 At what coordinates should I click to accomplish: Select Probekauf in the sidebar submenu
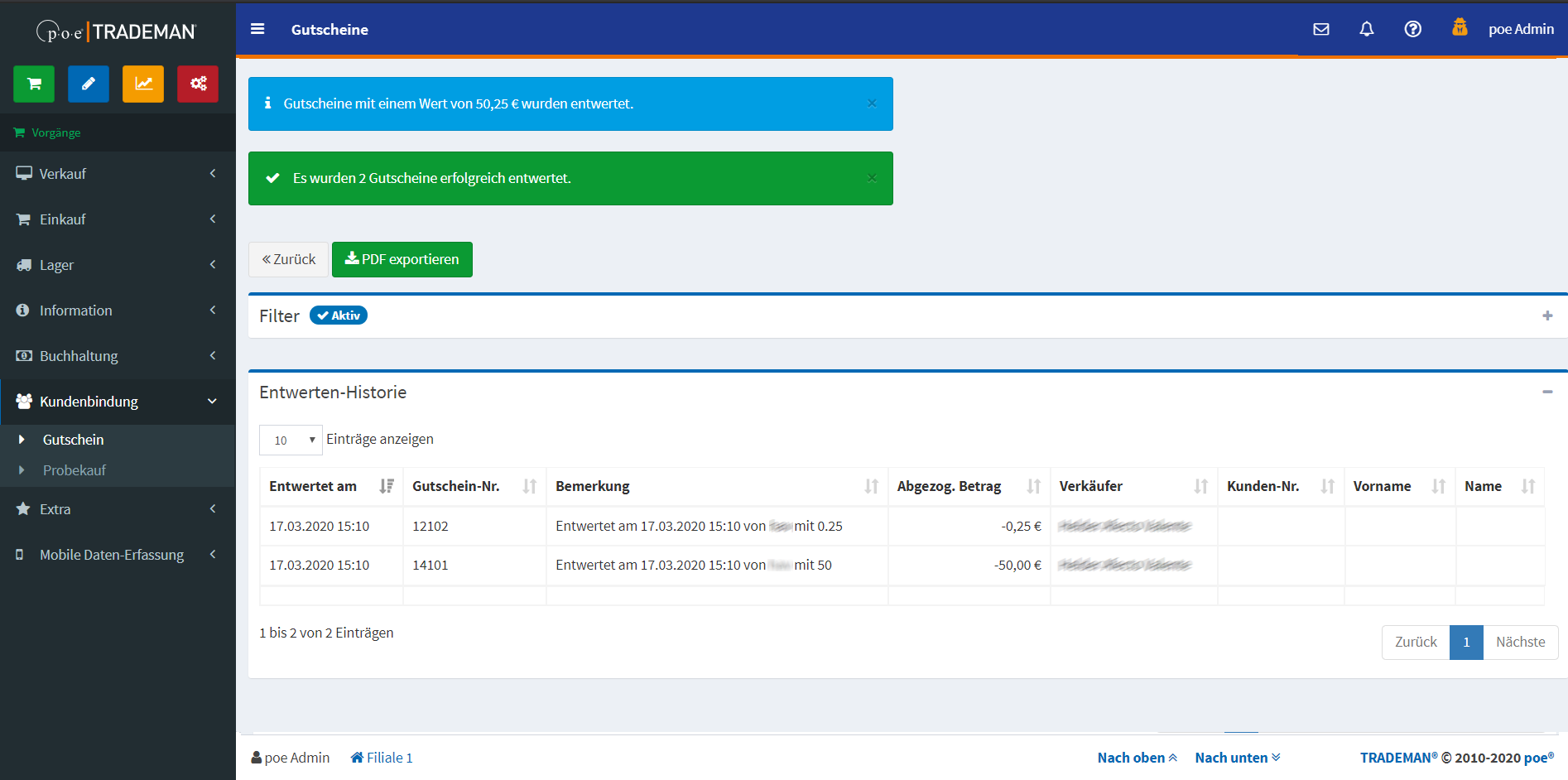(75, 470)
